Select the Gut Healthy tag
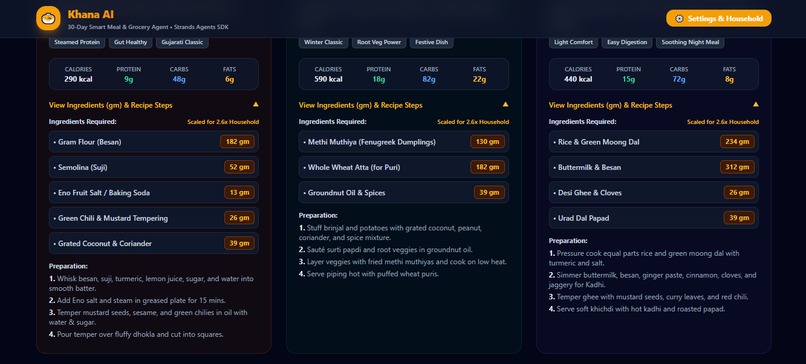The width and height of the screenshot is (806, 364). [x=131, y=42]
